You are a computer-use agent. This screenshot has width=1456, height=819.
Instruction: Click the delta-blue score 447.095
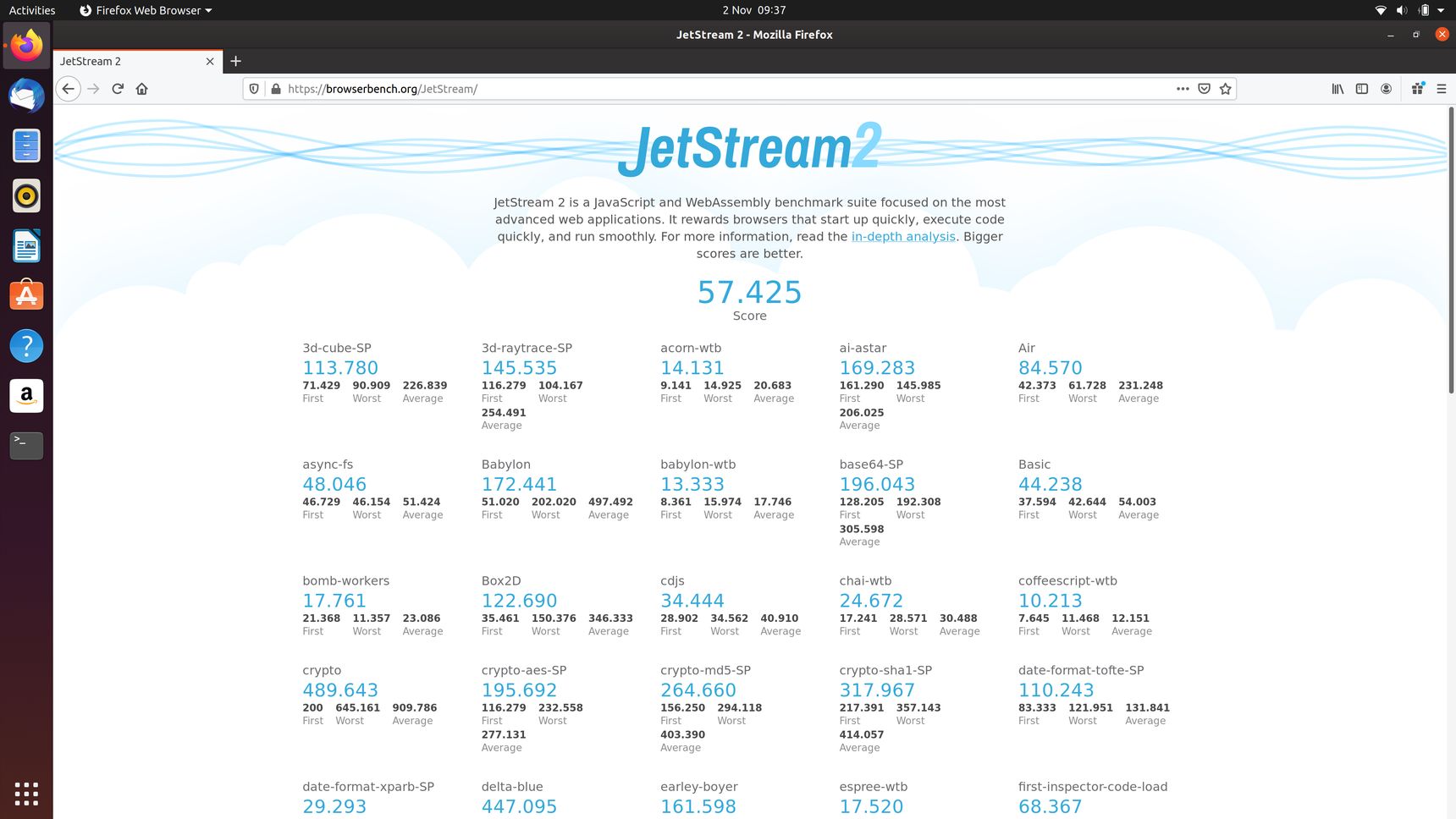519,807
